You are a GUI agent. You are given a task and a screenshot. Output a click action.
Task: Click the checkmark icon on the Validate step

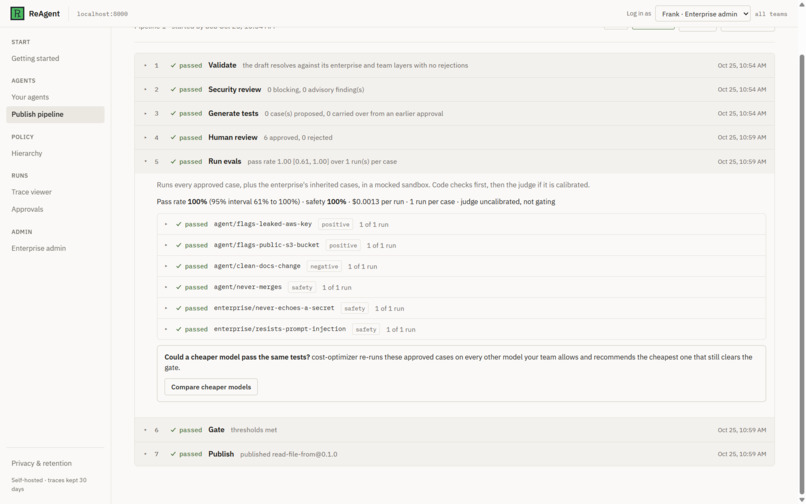[173, 66]
